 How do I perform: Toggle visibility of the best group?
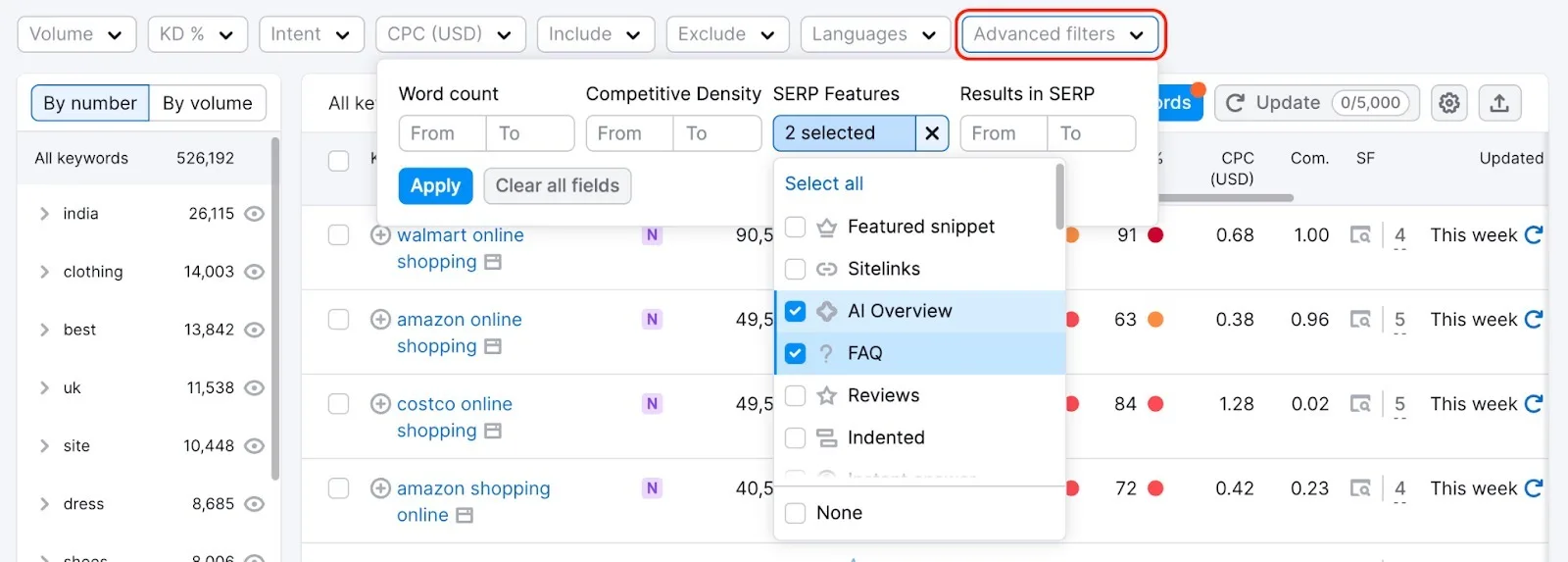pyautogui.click(x=254, y=330)
